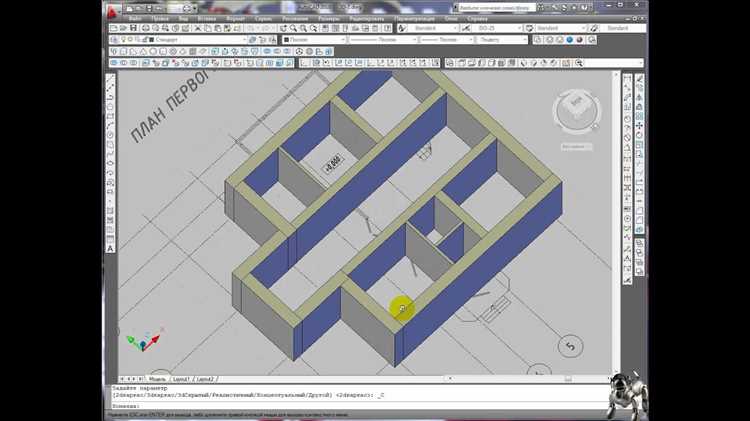Click the Save icon in standard toolbar
750x421 pixels.
point(133,28)
